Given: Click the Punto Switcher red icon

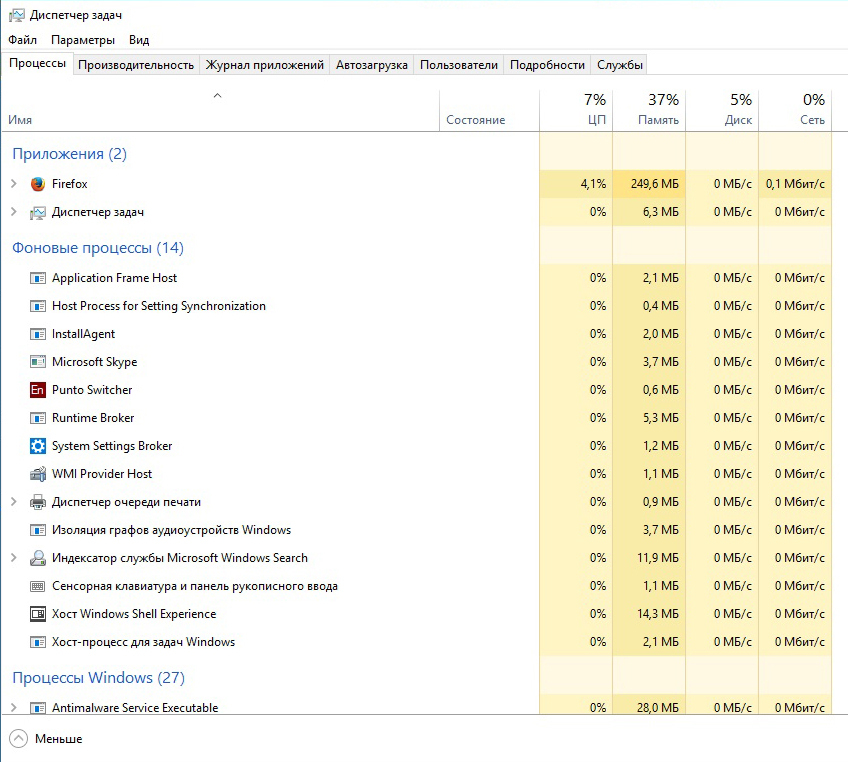Looking at the screenshot, I should (38, 390).
